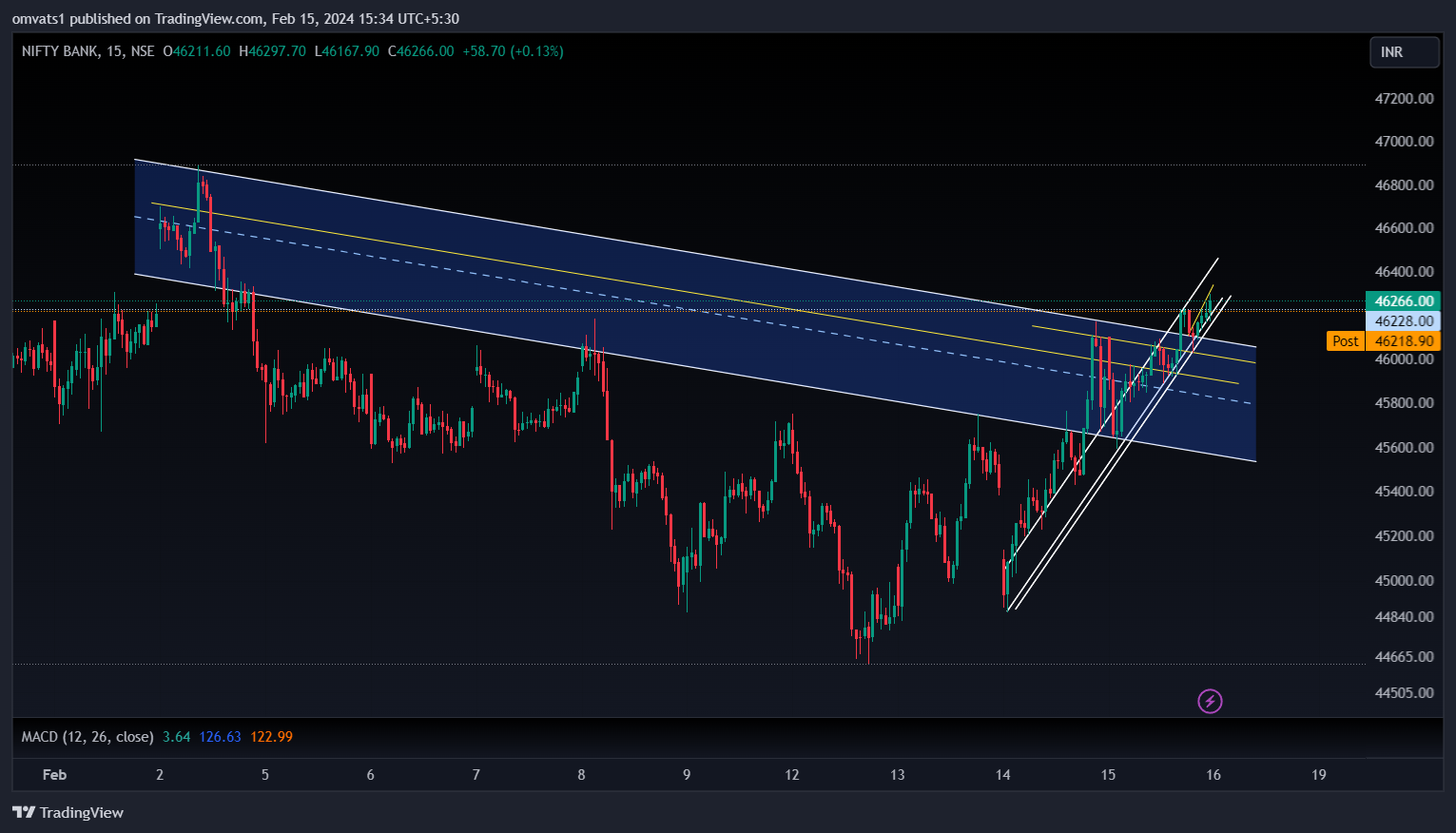The width and height of the screenshot is (1456, 833).
Task: Click the Feb label on time axis
Action: (55, 775)
